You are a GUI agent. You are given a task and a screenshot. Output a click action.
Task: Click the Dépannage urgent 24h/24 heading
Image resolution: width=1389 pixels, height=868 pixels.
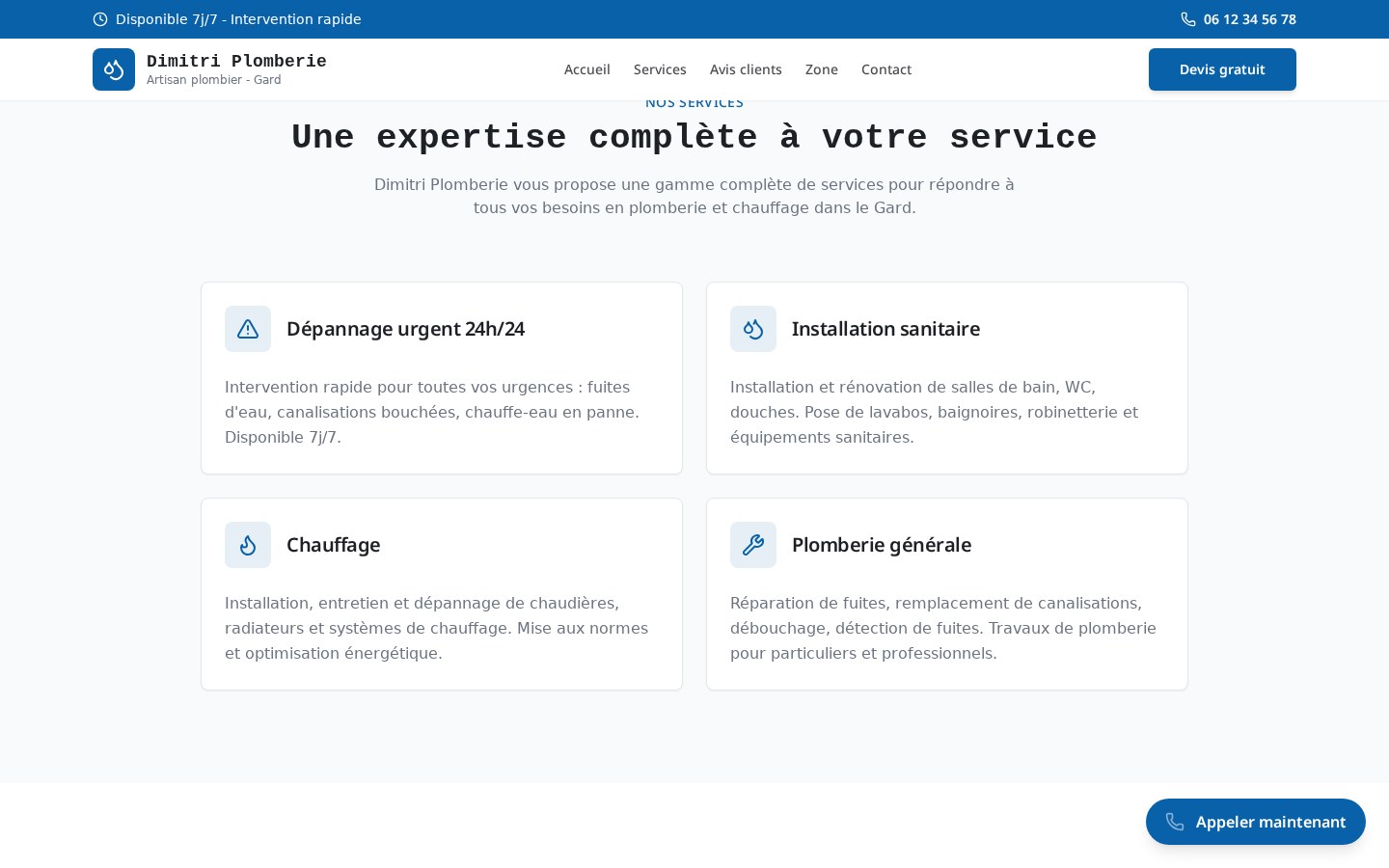point(405,329)
